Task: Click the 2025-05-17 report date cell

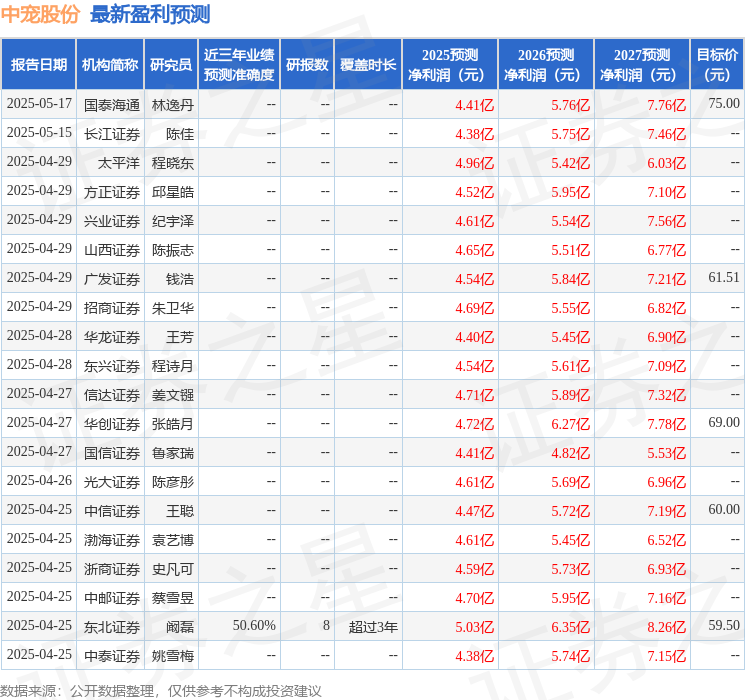Action: [x=39, y=103]
